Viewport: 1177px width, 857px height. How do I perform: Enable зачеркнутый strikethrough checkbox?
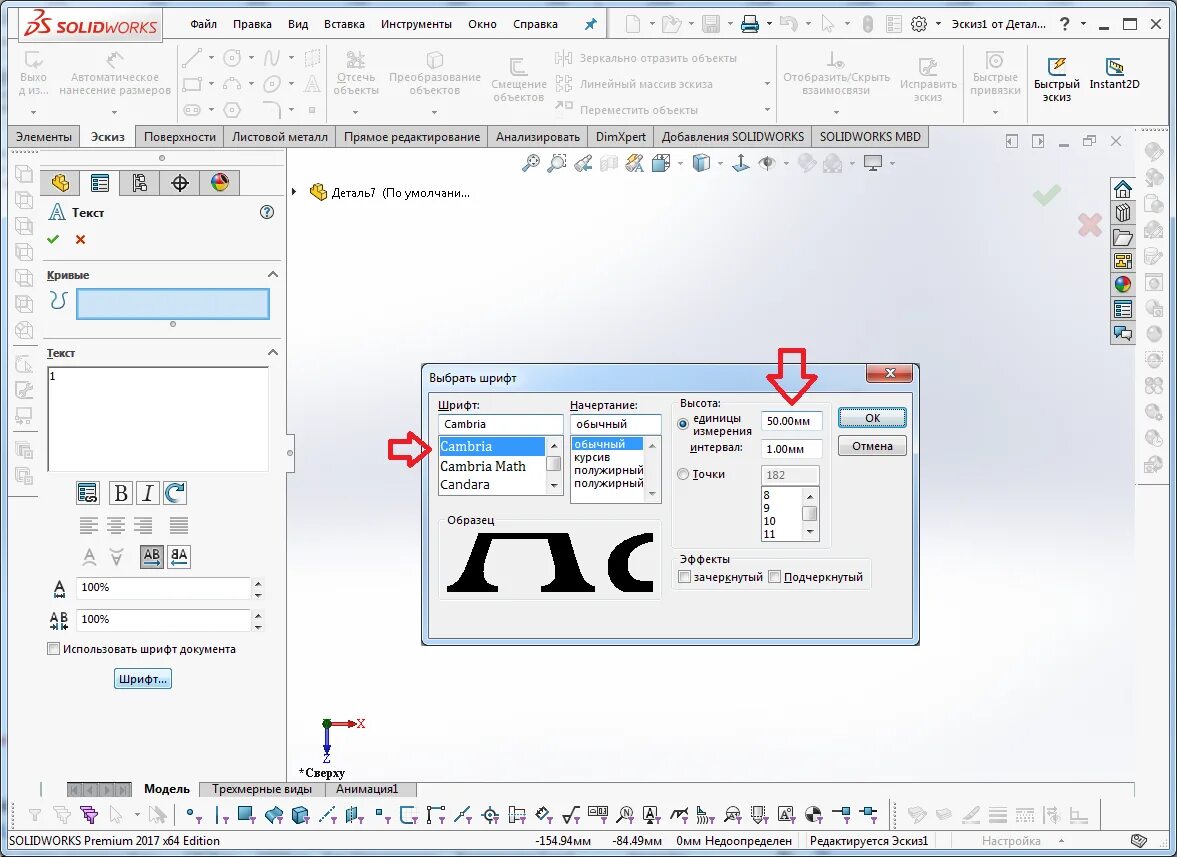(x=685, y=577)
